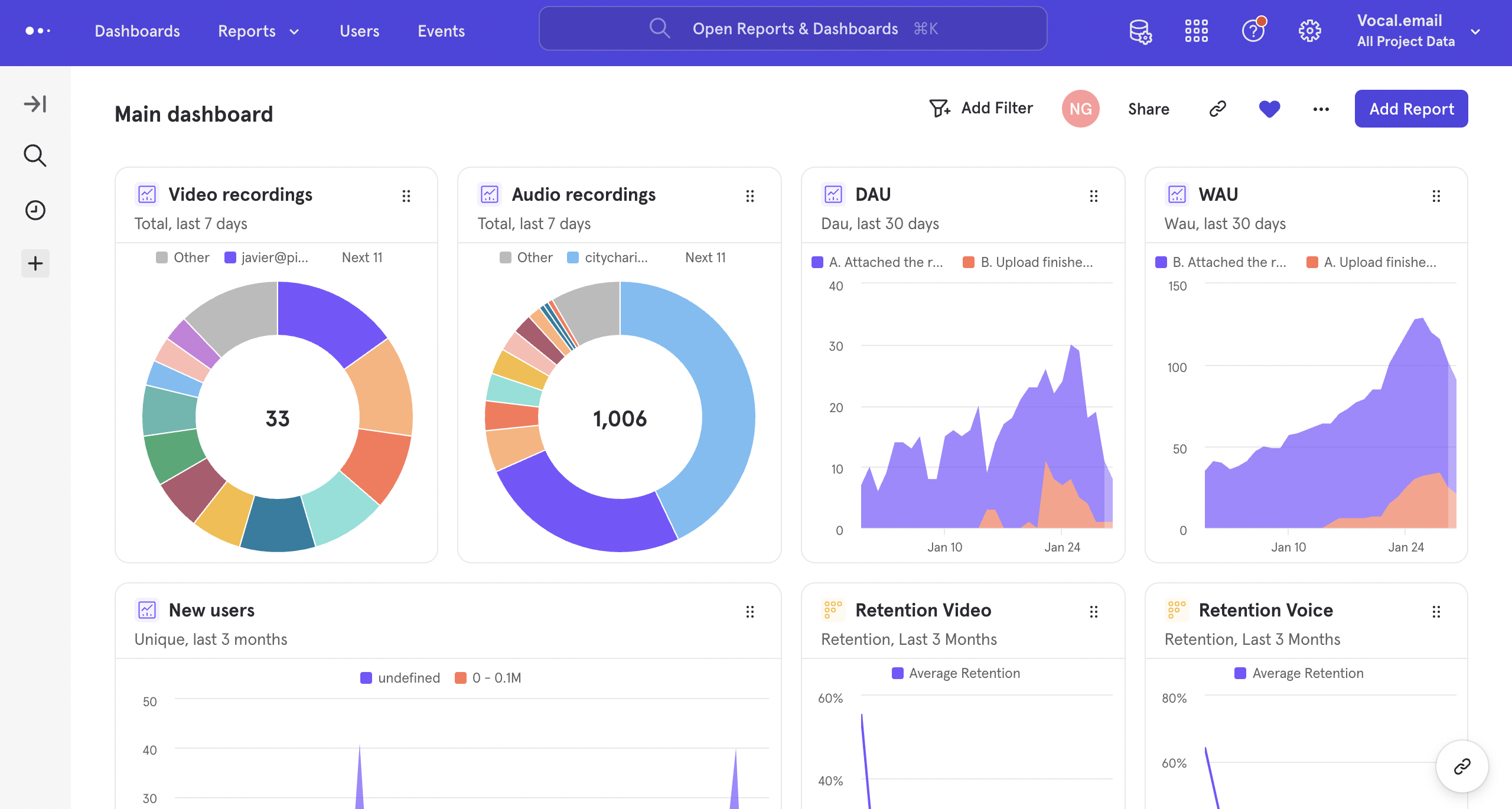
Task: Click the Audio recordings report type icon
Action: click(490, 194)
